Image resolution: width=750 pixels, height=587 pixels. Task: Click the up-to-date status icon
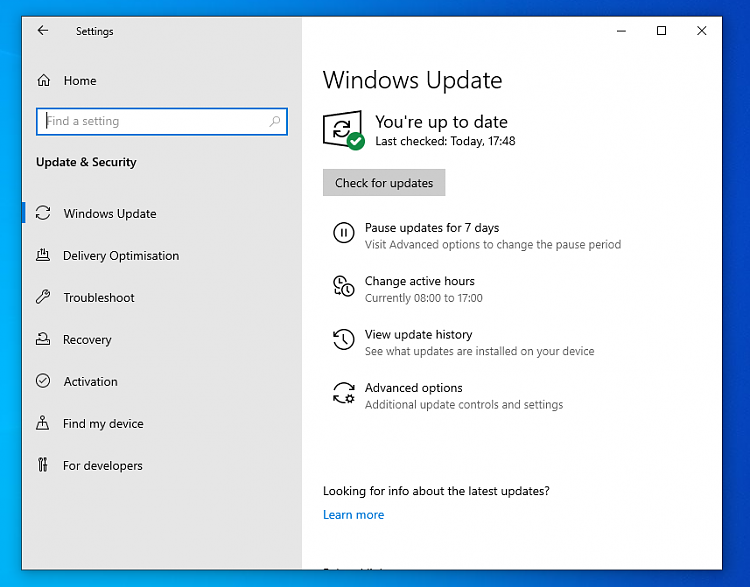(x=343, y=130)
